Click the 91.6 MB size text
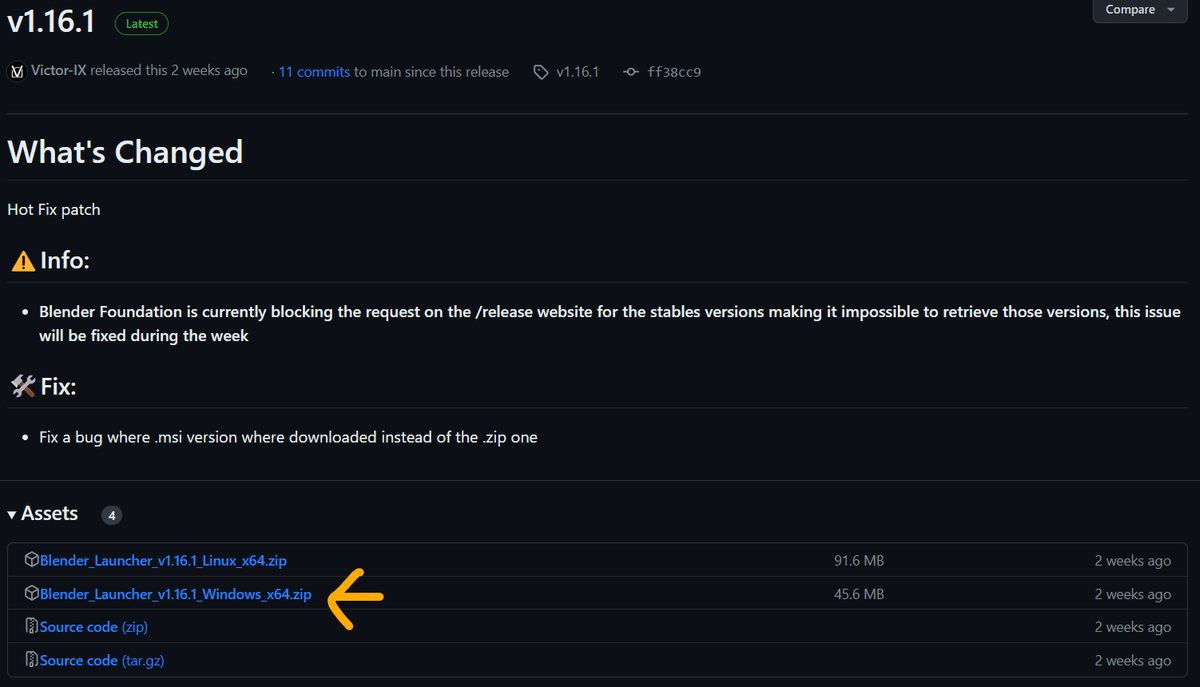 pyautogui.click(x=859, y=561)
